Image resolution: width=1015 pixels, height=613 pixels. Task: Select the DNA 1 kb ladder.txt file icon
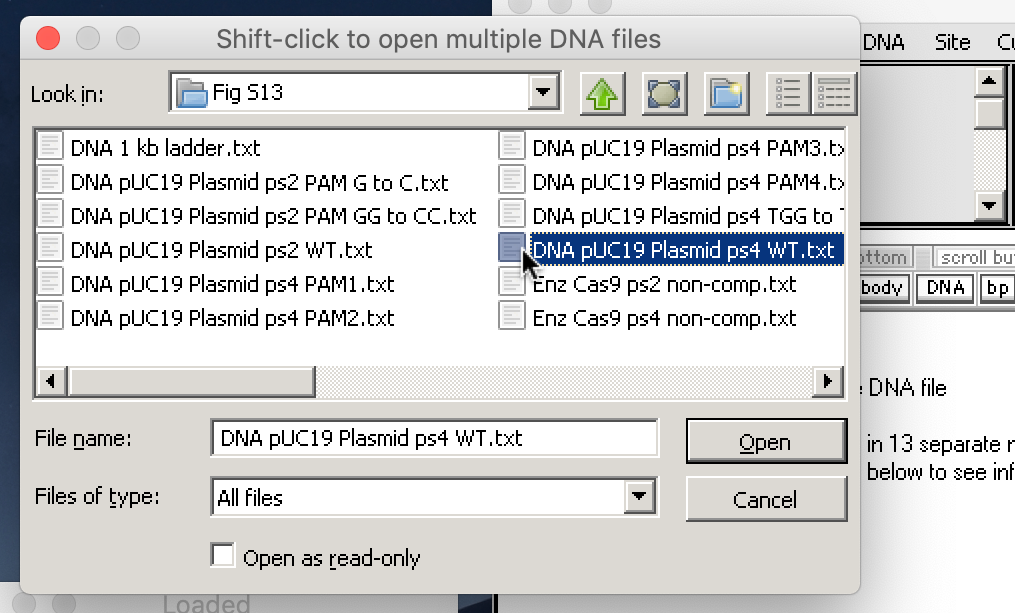click(x=50, y=146)
